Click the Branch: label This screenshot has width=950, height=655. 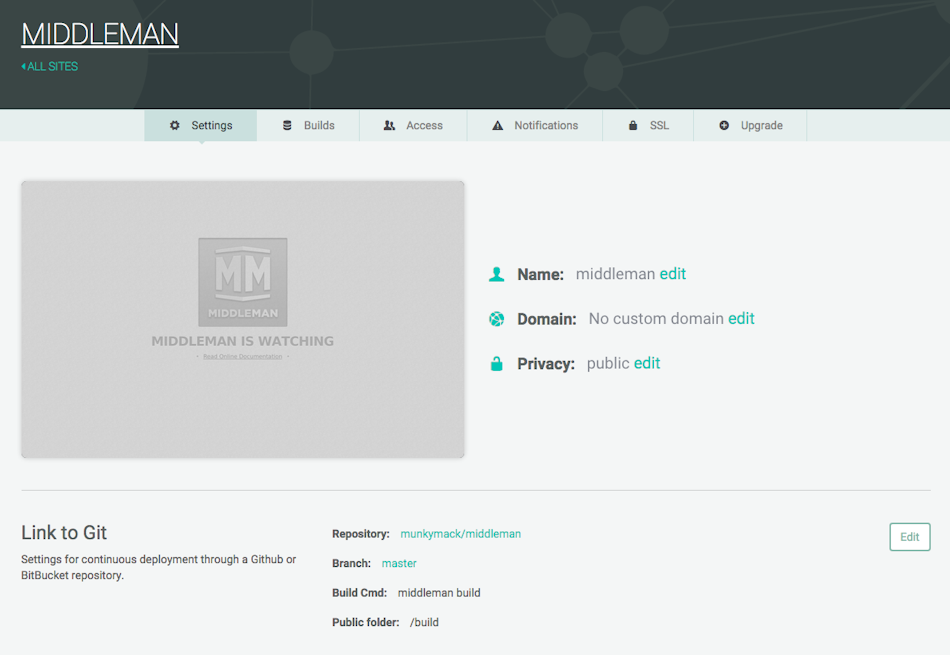tap(351, 564)
